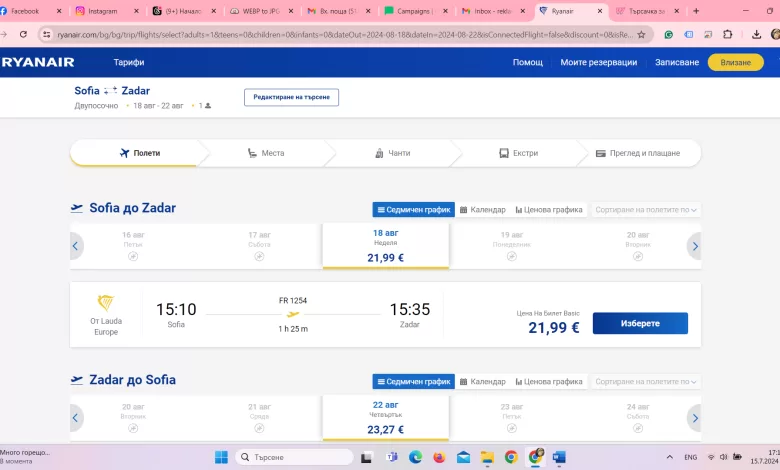Show earlier outbound dates with left arrow
780x470 pixels.
point(76,246)
